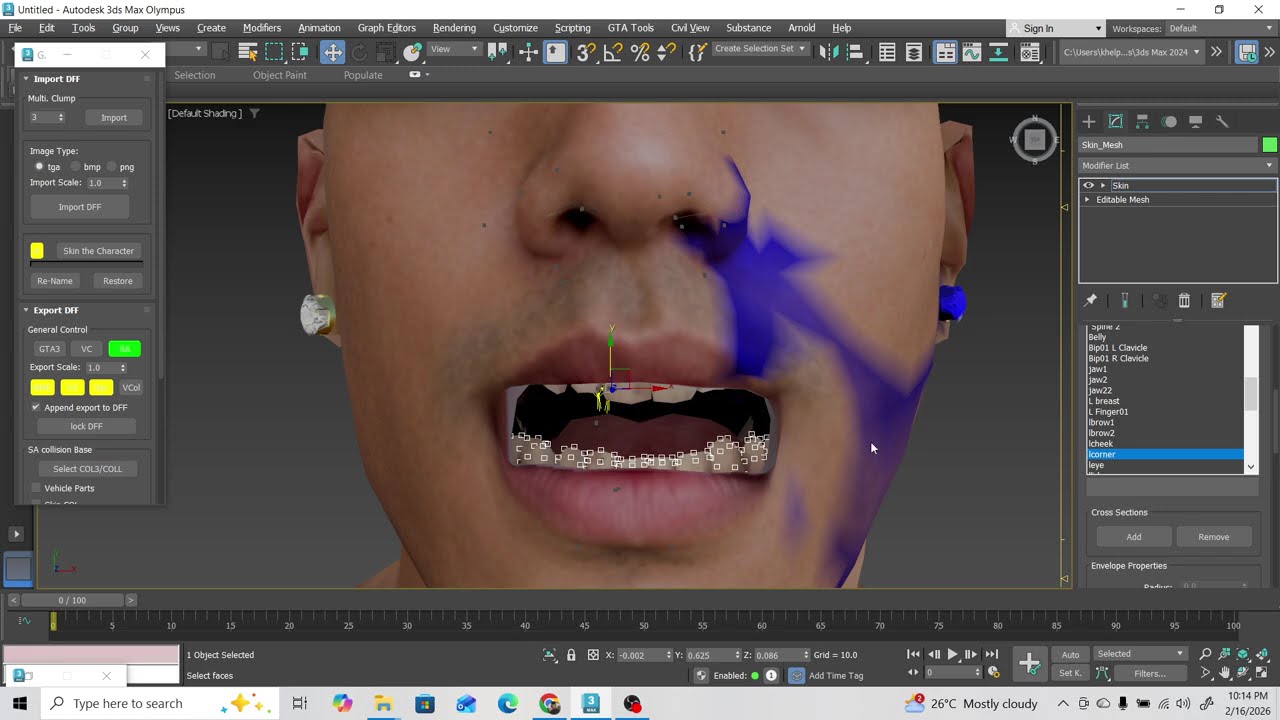Open the Rendering menu
The image size is (1280, 720).
(x=454, y=28)
